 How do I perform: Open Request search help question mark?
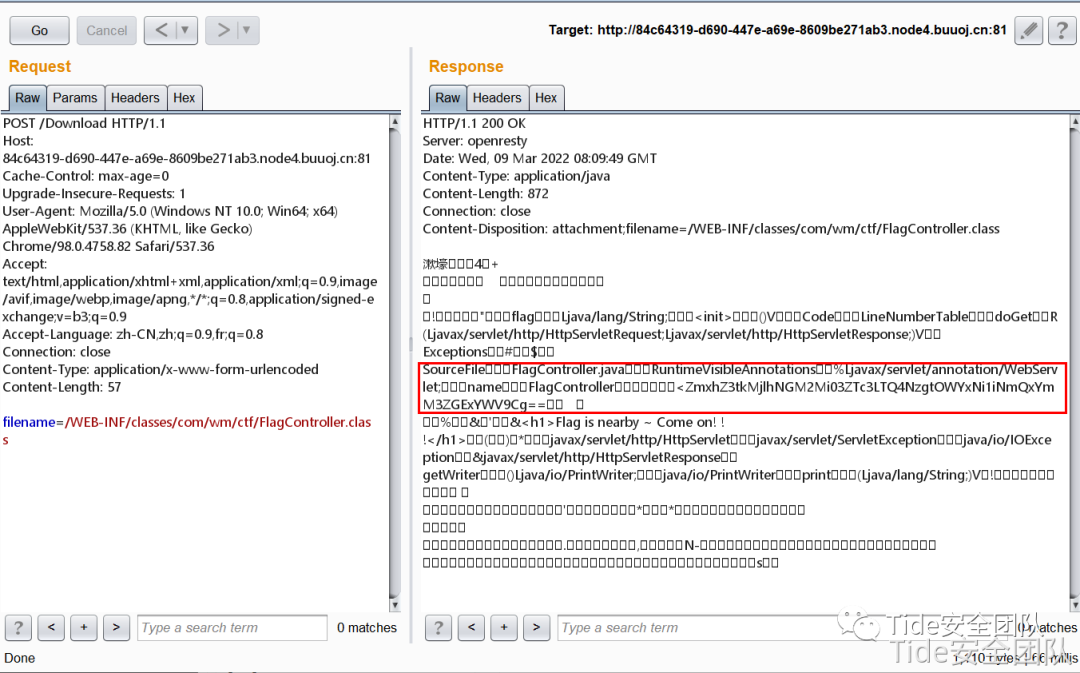19,628
